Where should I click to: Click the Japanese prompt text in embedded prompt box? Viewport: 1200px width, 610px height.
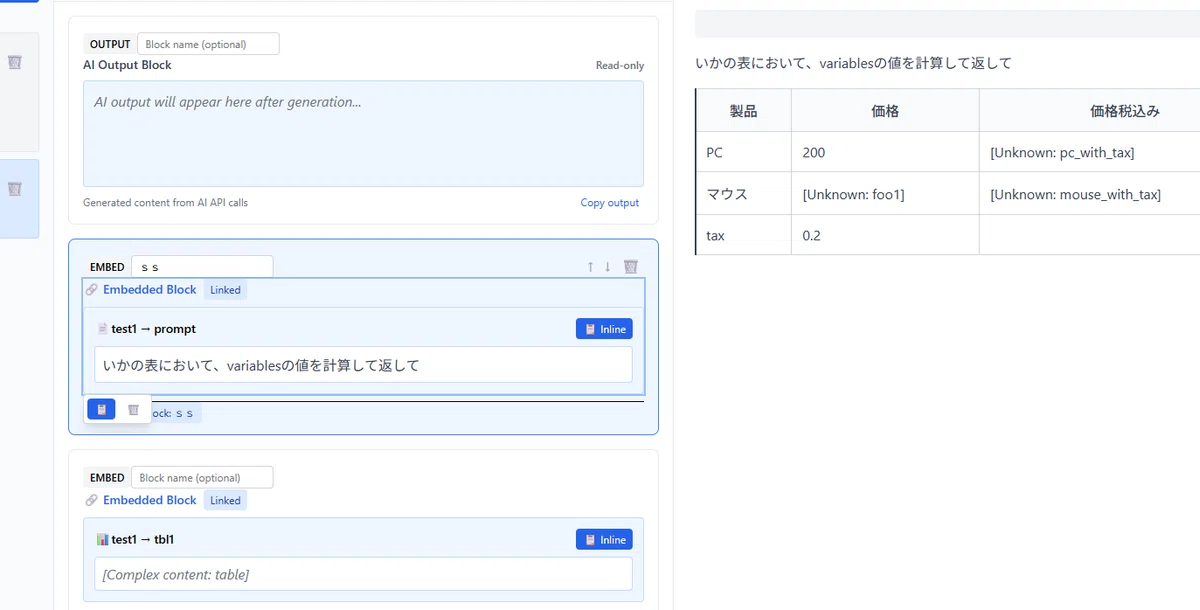pyautogui.click(x=261, y=365)
